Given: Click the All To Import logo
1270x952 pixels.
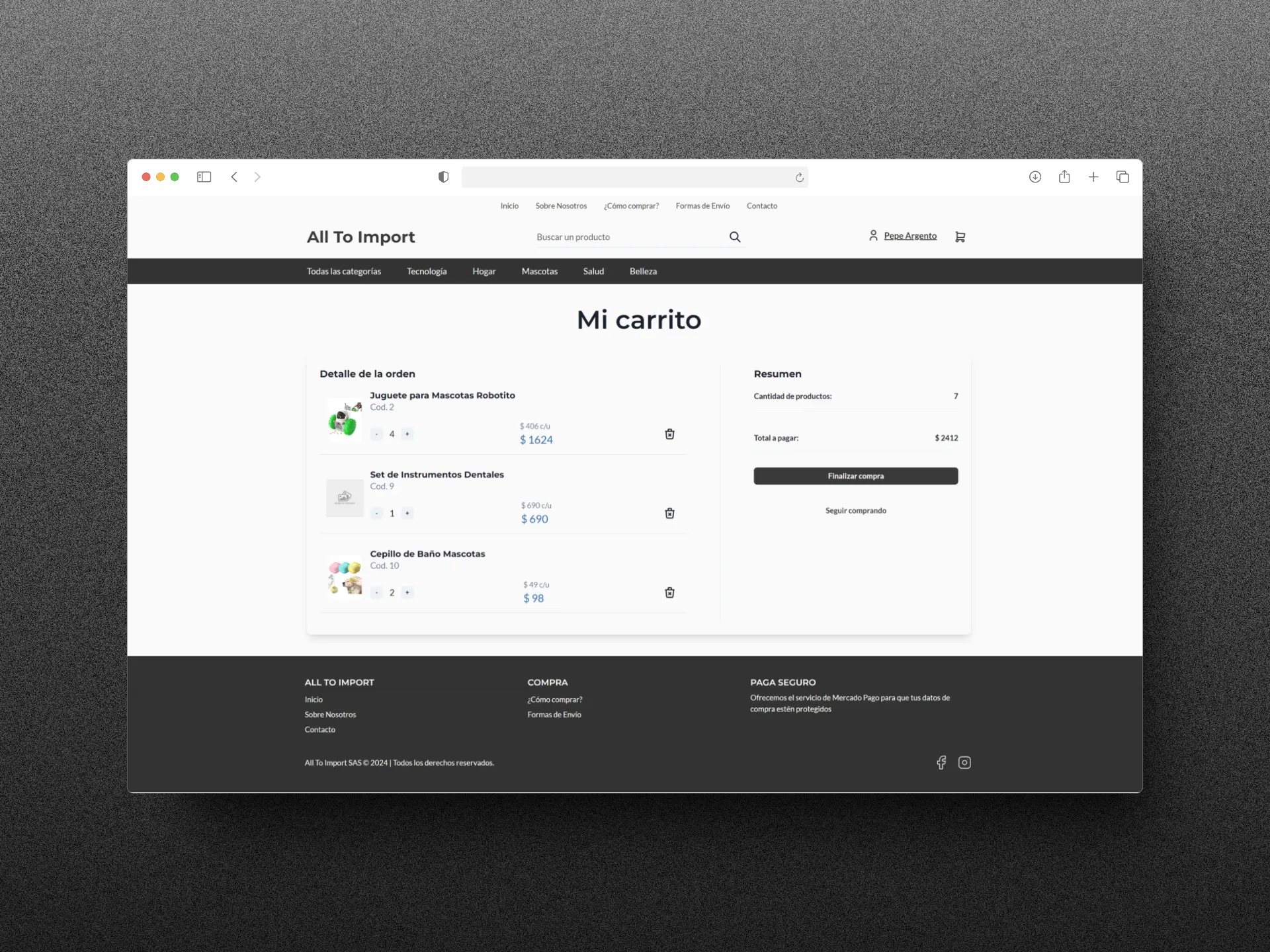Looking at the screenshot, I should pyautogui.click(x=360, y=237).
